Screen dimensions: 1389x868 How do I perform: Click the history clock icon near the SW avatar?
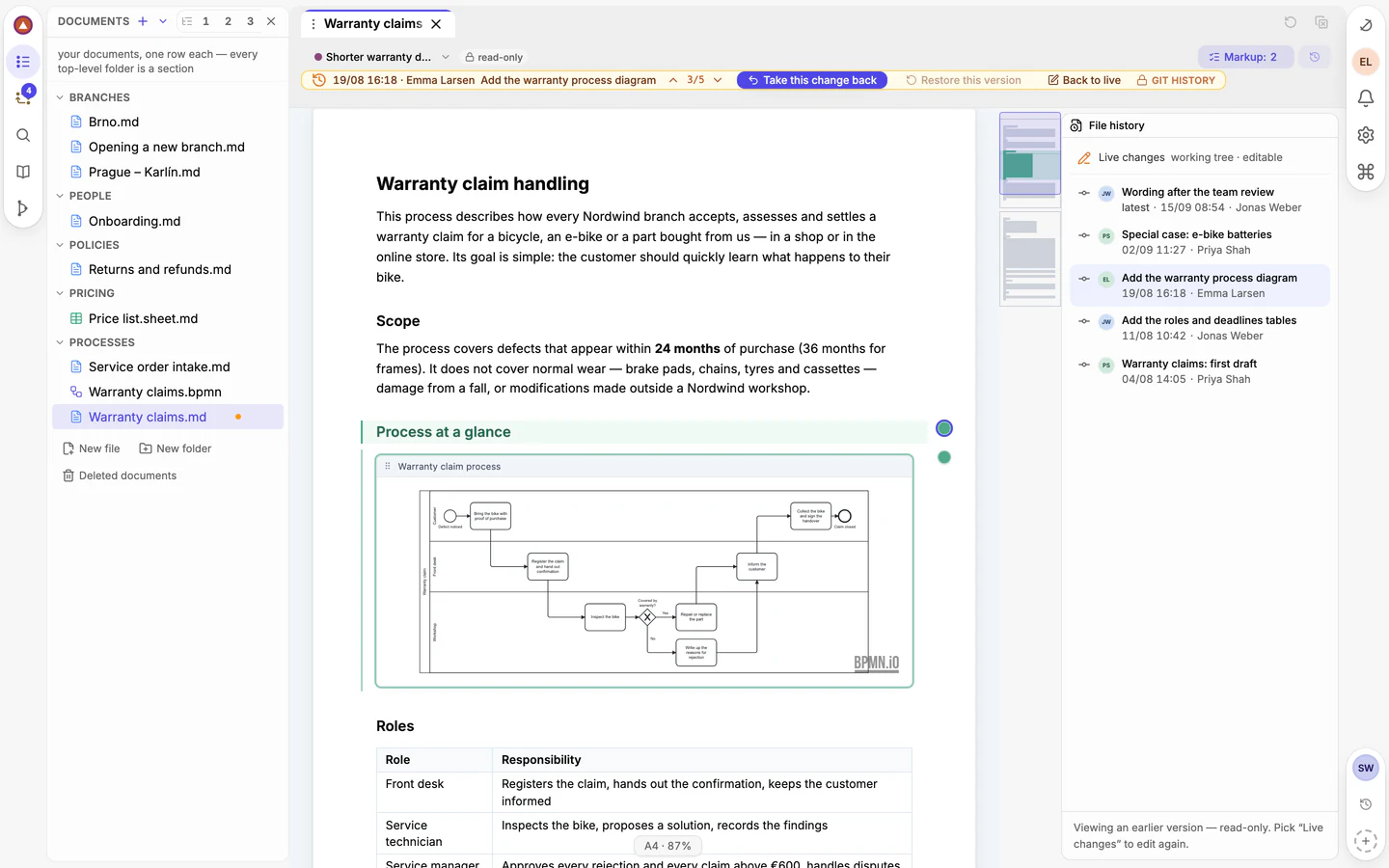(1365, 804)
